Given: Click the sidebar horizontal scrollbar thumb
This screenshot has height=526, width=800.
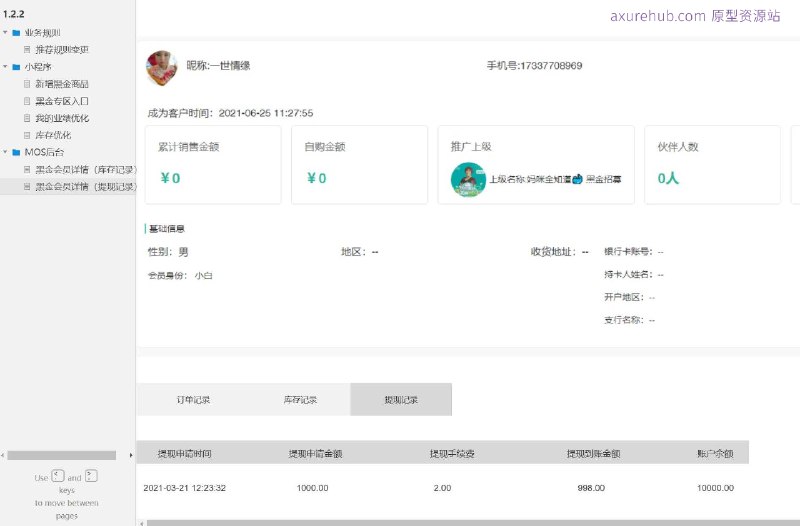Looking at the screenshot, I should pyautogui.click(x=62, y=455).
